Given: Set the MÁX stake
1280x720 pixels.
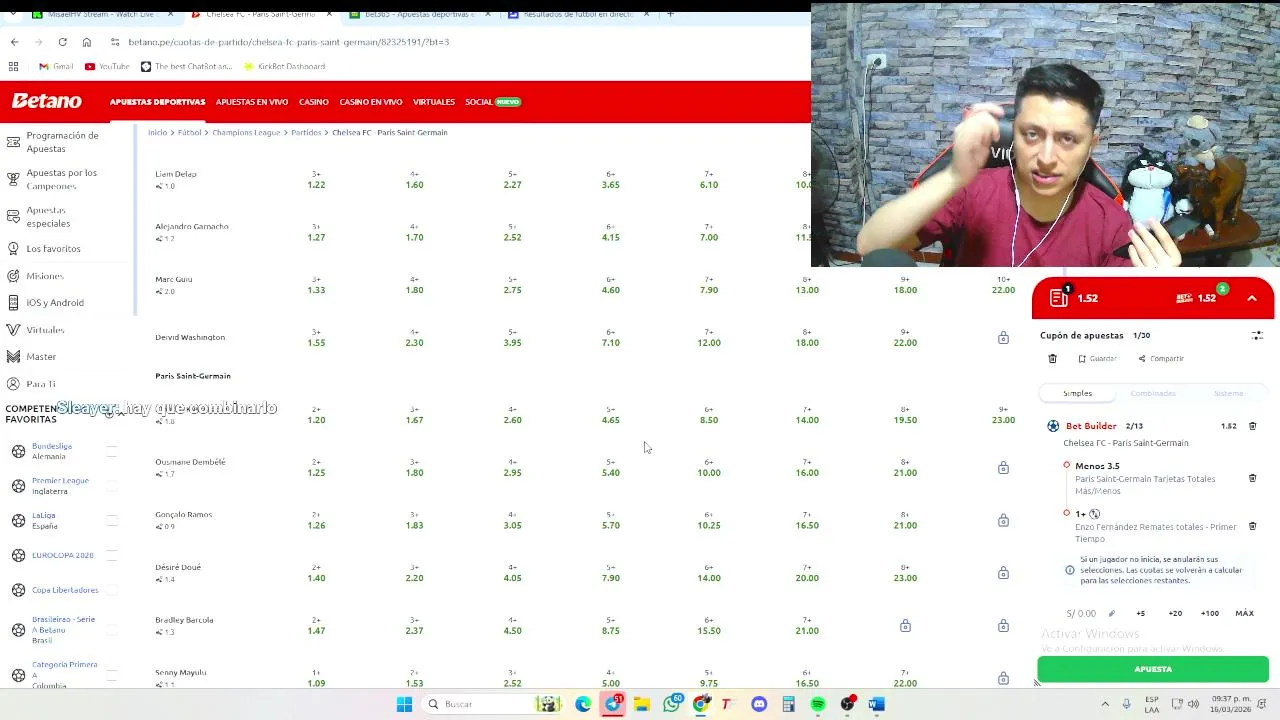Looking at the screenshot, I should click(x=1244, y=613).
